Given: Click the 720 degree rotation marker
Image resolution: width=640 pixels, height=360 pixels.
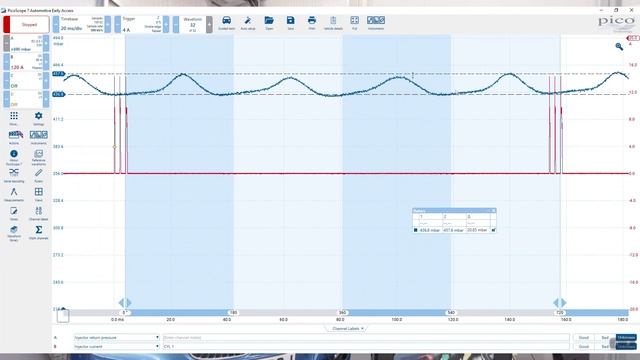Looking at the screenshot, I should tap(560, 313).
